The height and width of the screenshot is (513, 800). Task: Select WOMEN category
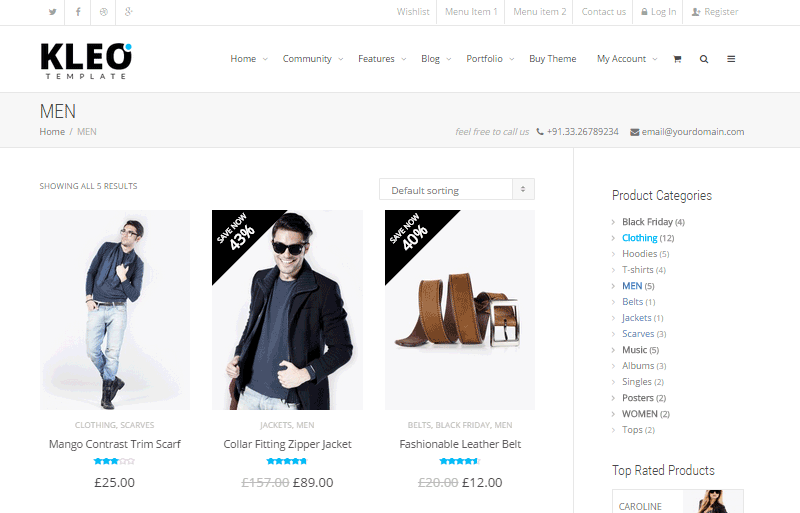coord(639,413)
